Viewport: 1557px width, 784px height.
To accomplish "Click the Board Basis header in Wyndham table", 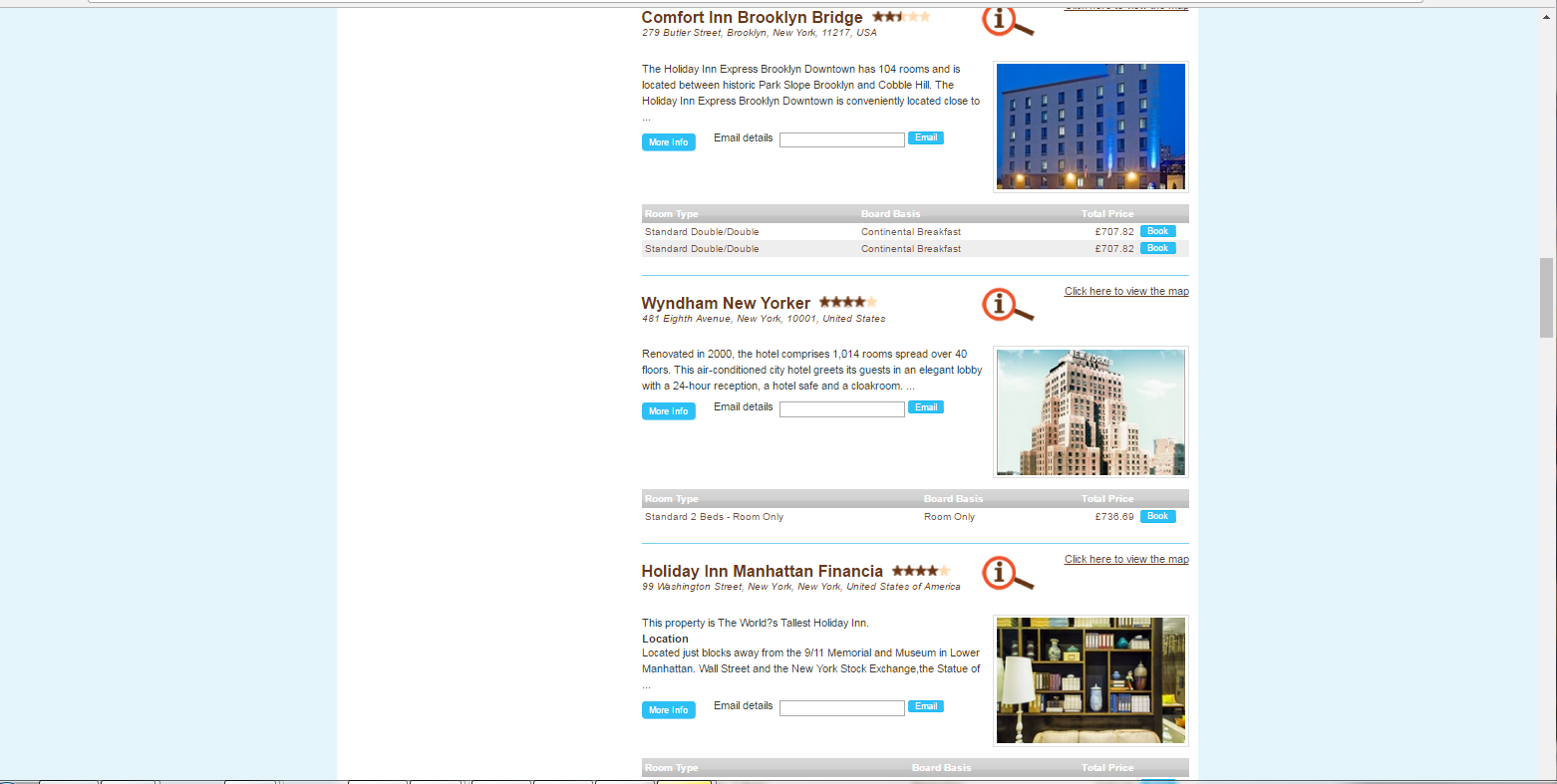I will click(954, 499).
